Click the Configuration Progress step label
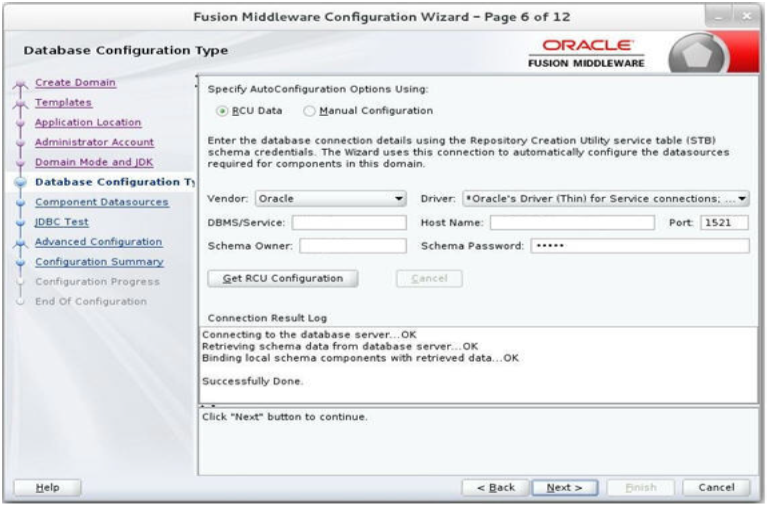This screenshot has height=505, width=769. 97,281
